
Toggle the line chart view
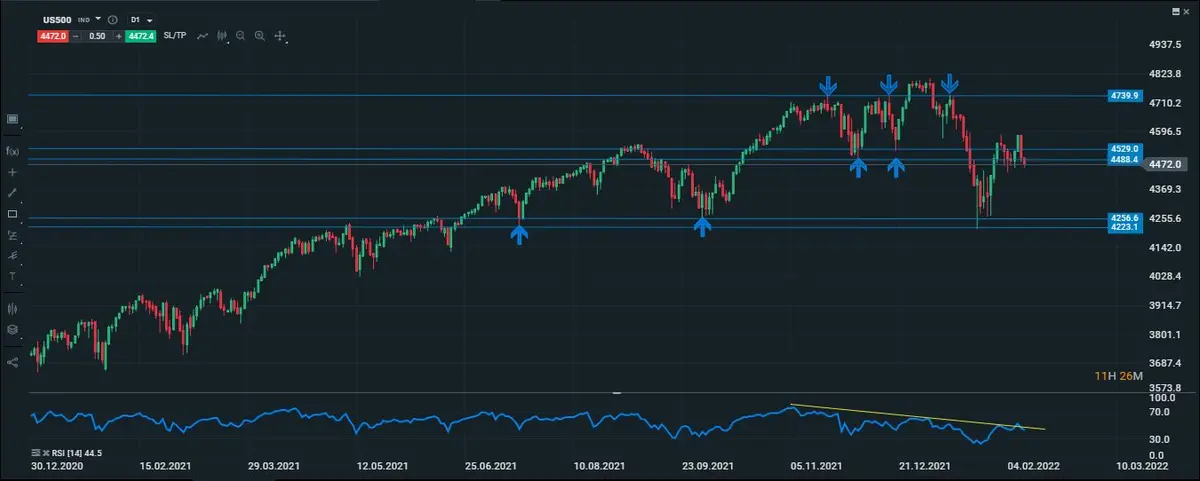point(203,36)
